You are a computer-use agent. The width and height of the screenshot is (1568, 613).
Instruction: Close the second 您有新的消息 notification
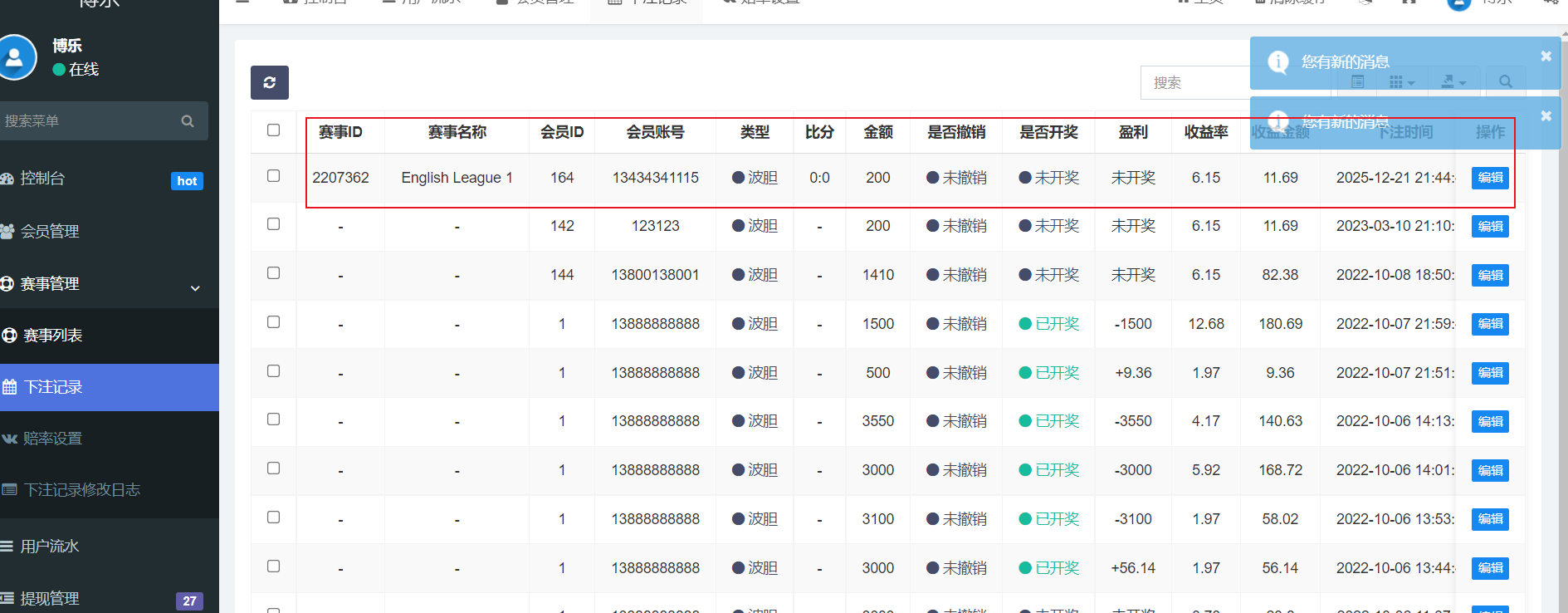[1546, 116]
